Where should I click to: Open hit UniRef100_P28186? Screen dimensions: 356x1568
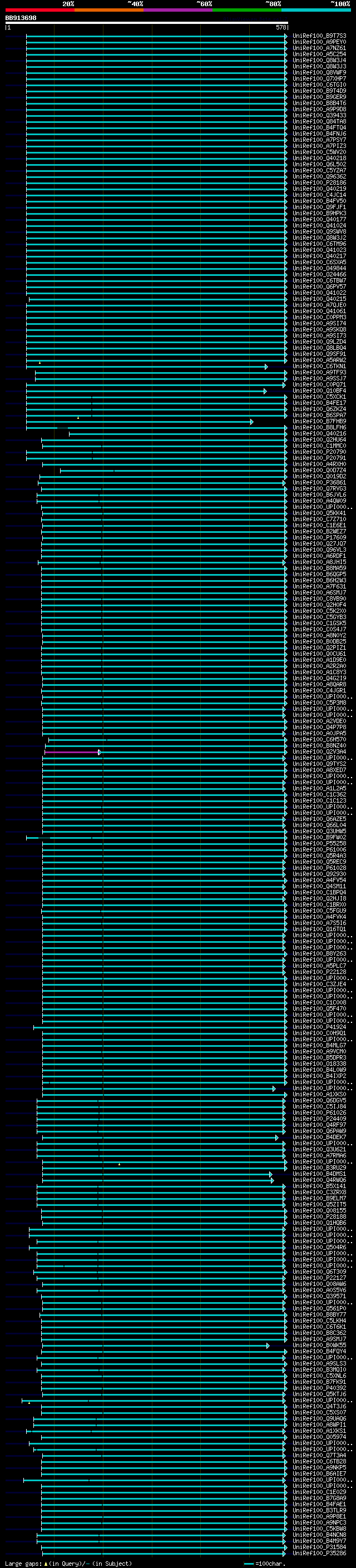pyautogui.click(x=319, y=182)
